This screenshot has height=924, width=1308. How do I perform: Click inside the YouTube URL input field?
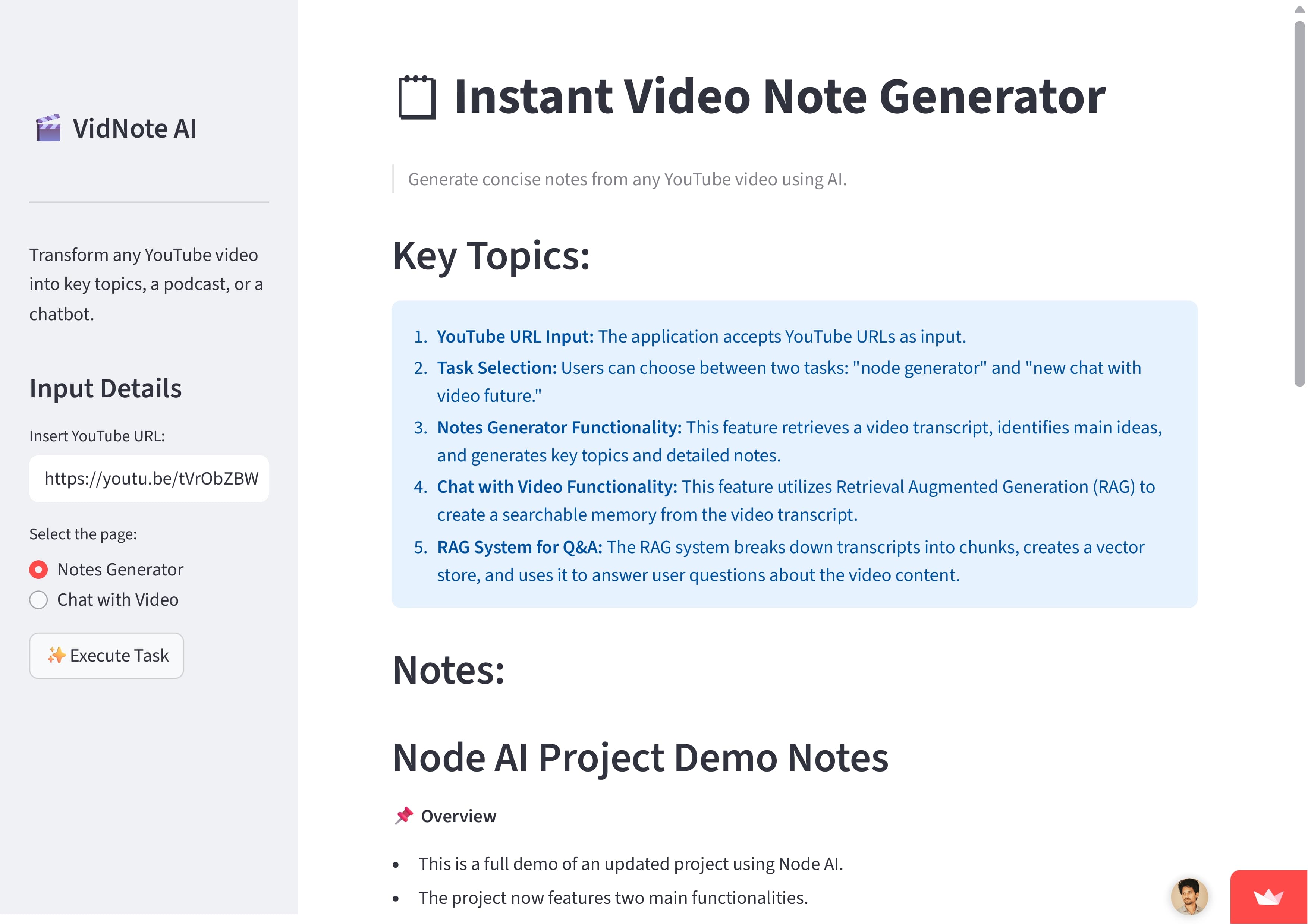pos(149,478)
